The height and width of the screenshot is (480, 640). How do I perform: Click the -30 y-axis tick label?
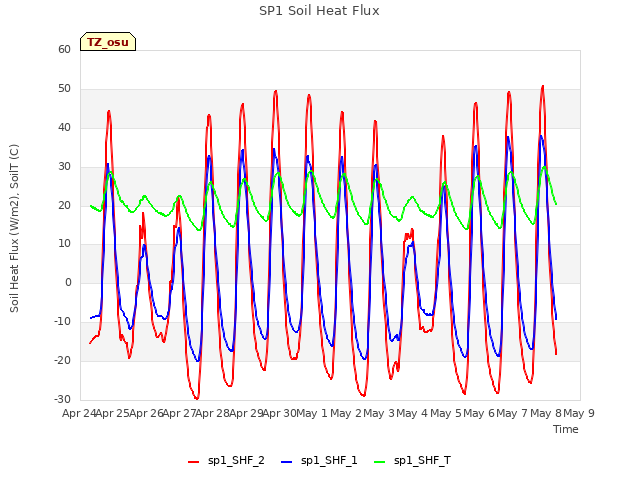click(x=62, y=399)
